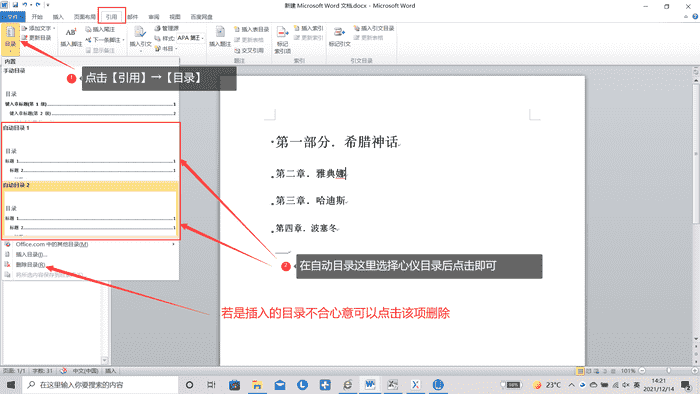This screenshot has height=394, width=700.
Task: Switch to the 视图 (View) tab
Action: (175, 17)
